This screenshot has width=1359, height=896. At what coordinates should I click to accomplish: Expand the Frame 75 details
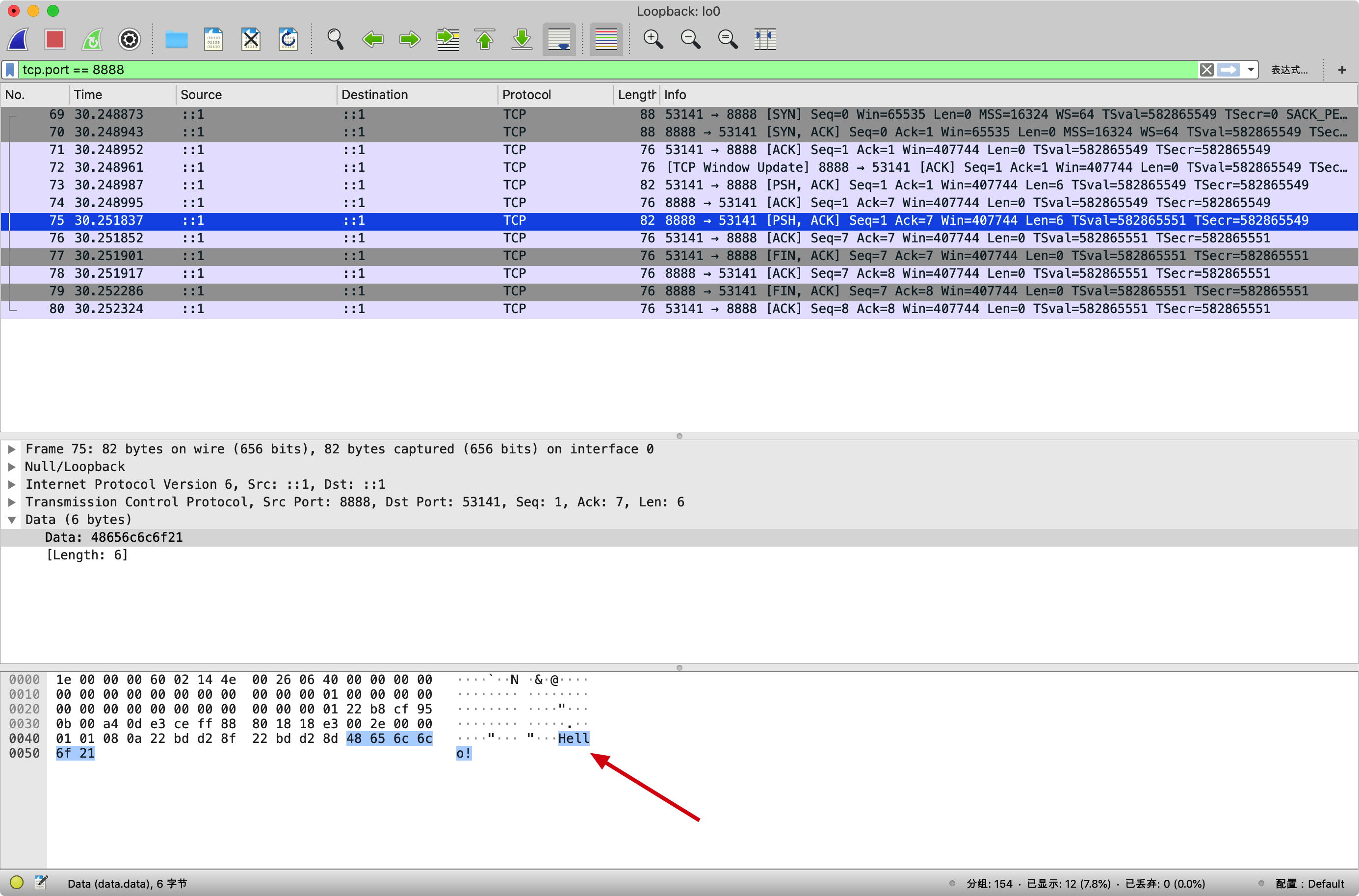tap(11, 449)
